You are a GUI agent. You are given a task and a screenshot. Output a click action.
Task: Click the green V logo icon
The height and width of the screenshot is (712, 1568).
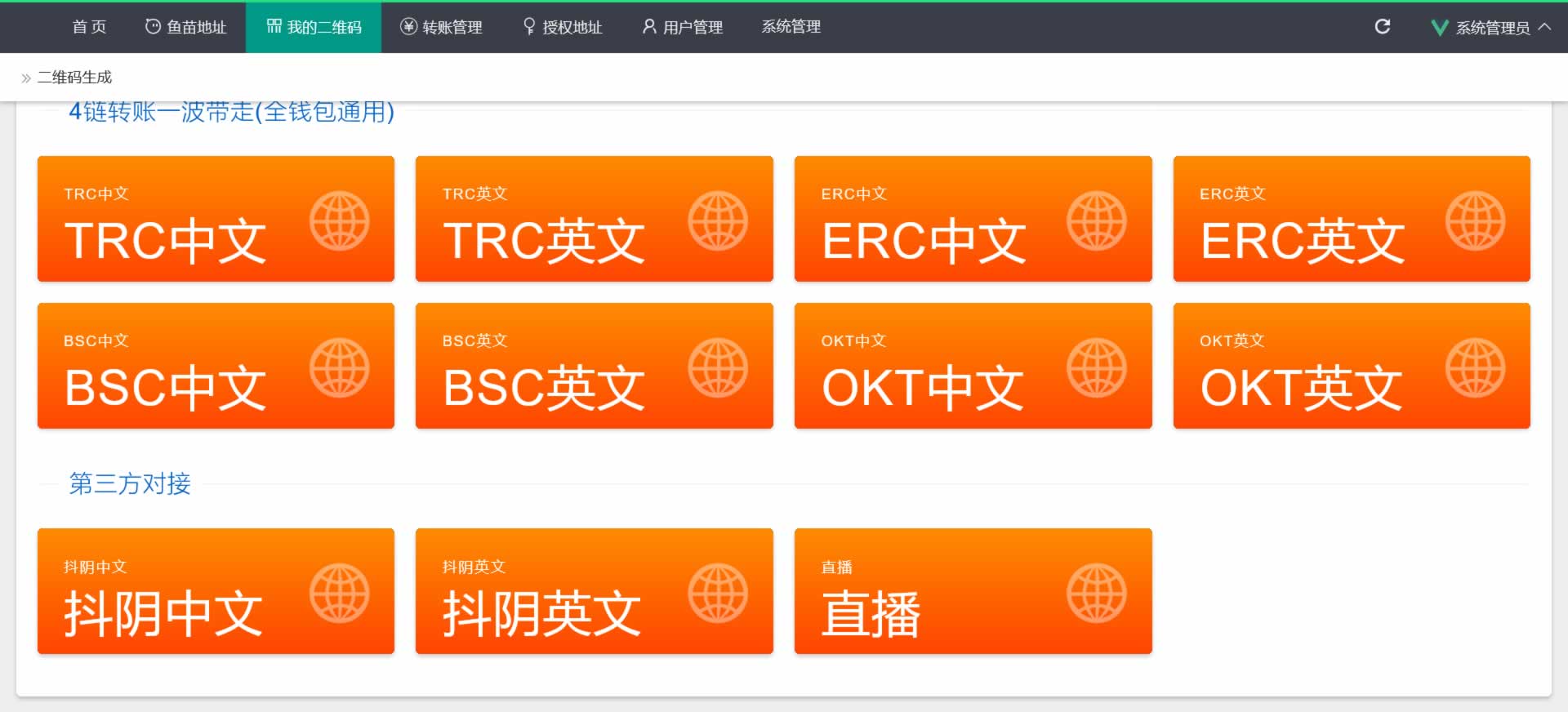[x=1439, y=28]
